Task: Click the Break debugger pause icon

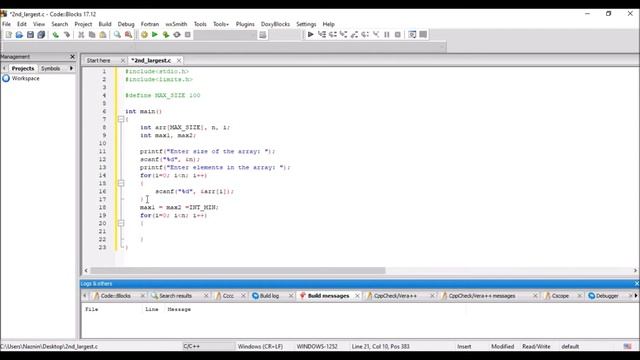Action: (387, 35)
